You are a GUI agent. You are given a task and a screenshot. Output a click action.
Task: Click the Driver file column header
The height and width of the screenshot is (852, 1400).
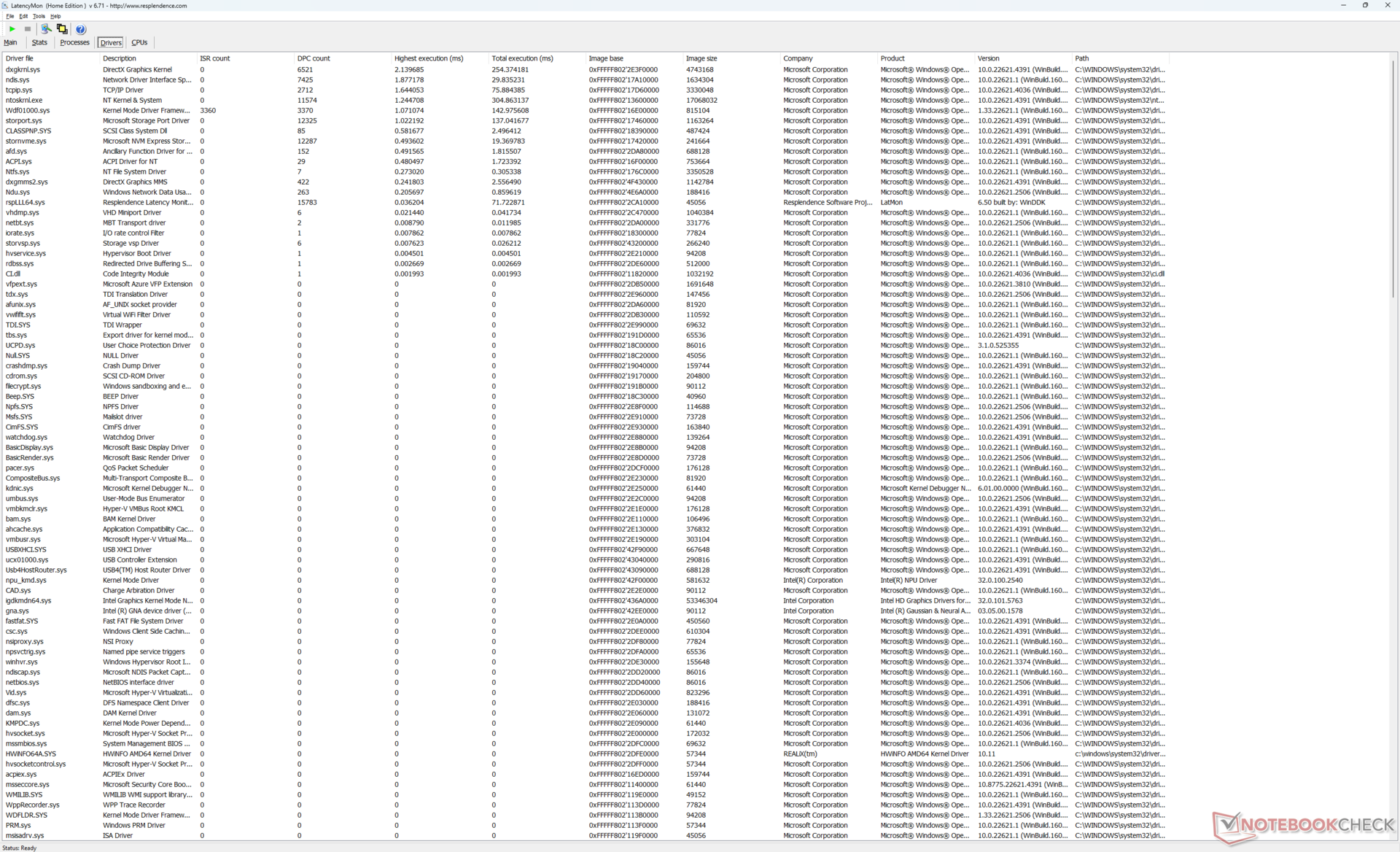click(x=20, y=58)
